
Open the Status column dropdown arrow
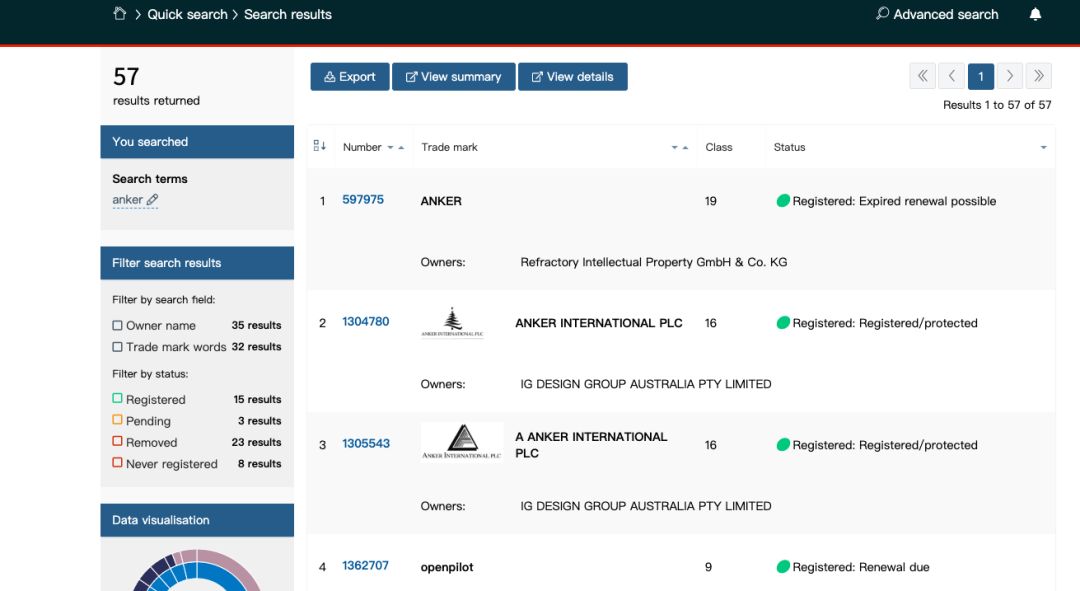coord(1043,148)
